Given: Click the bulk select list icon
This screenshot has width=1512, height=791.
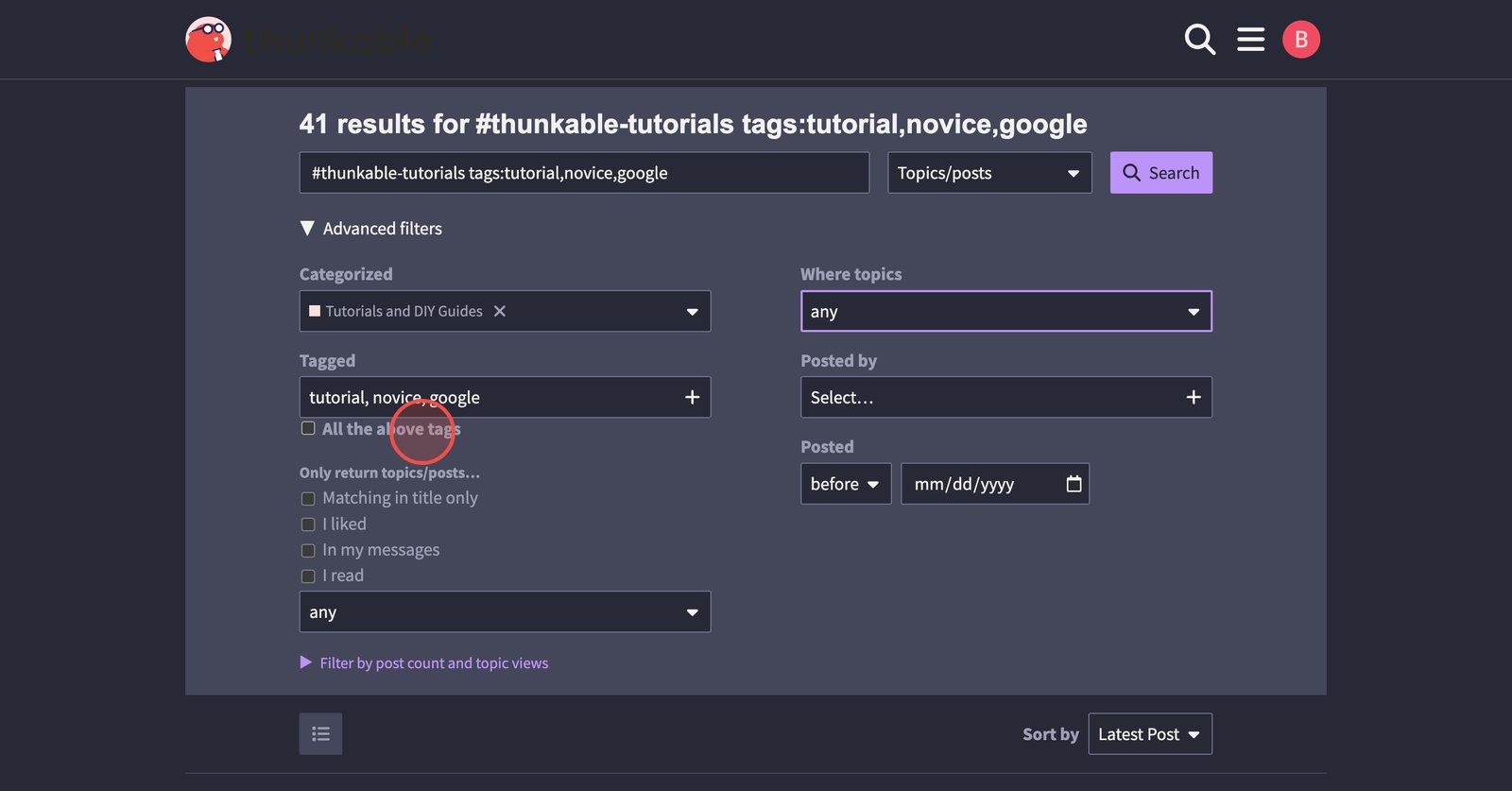Looking at the screenshot, I should [320, 734].
